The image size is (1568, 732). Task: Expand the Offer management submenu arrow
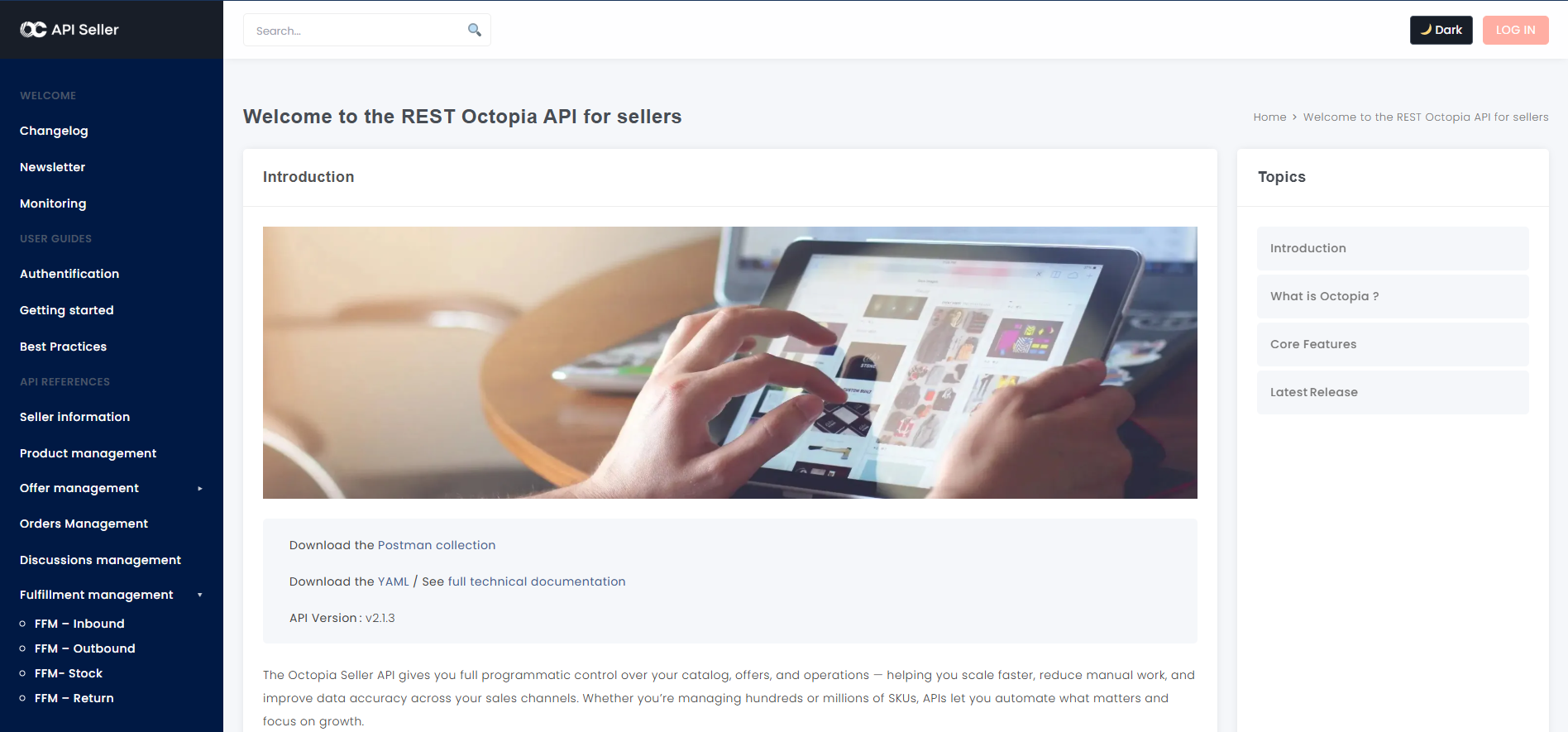tap(199, 489)
